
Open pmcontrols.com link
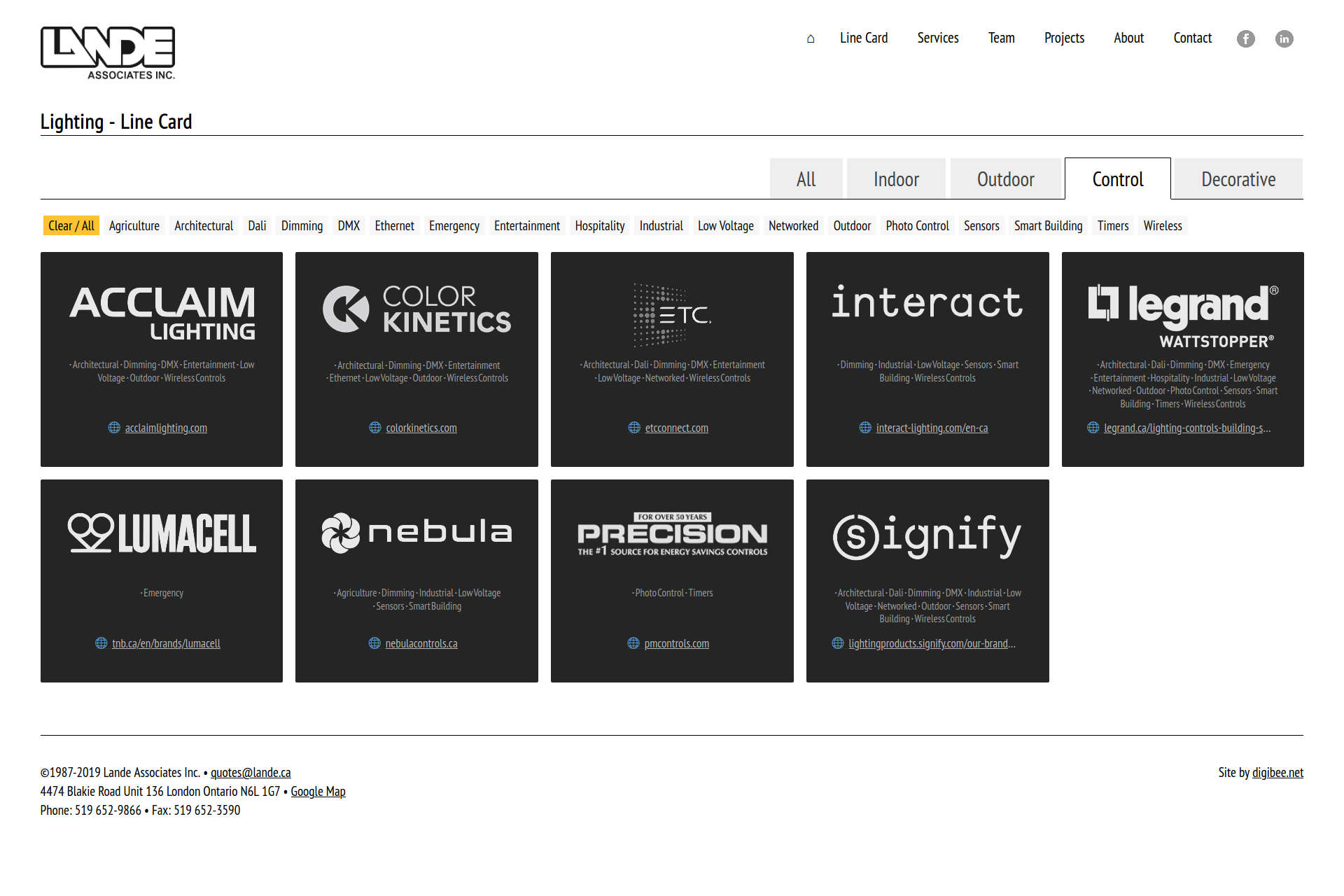(677, 643)
